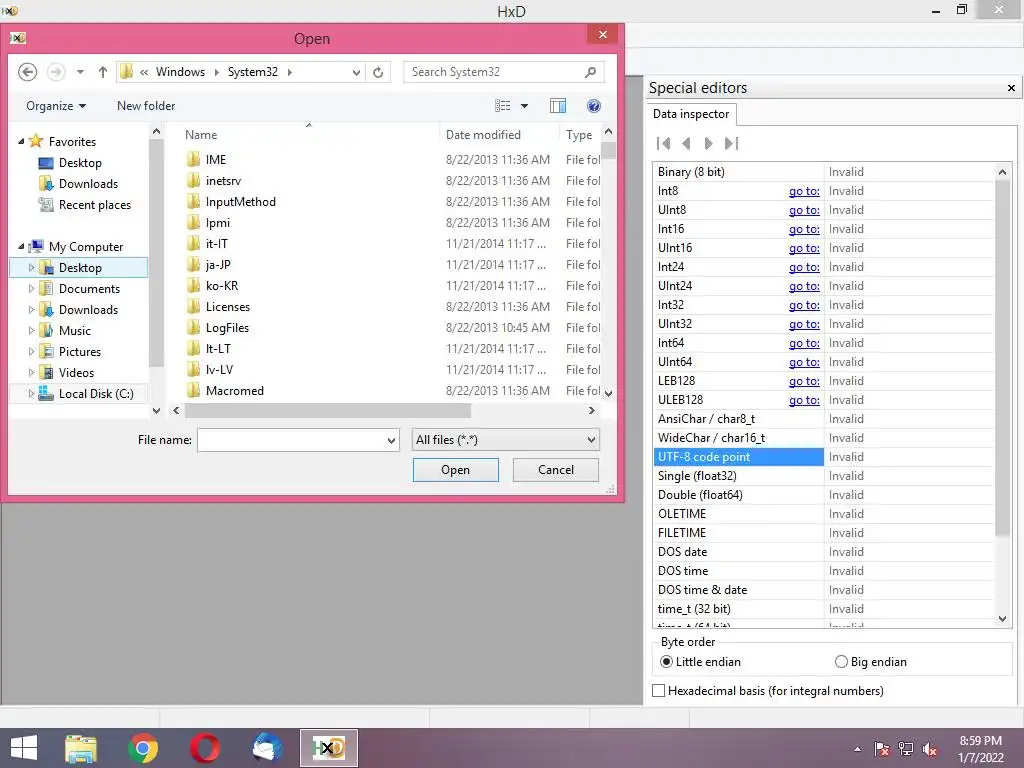Sort files by Type column
The image size is (1024, 768).
coord(579,135)
